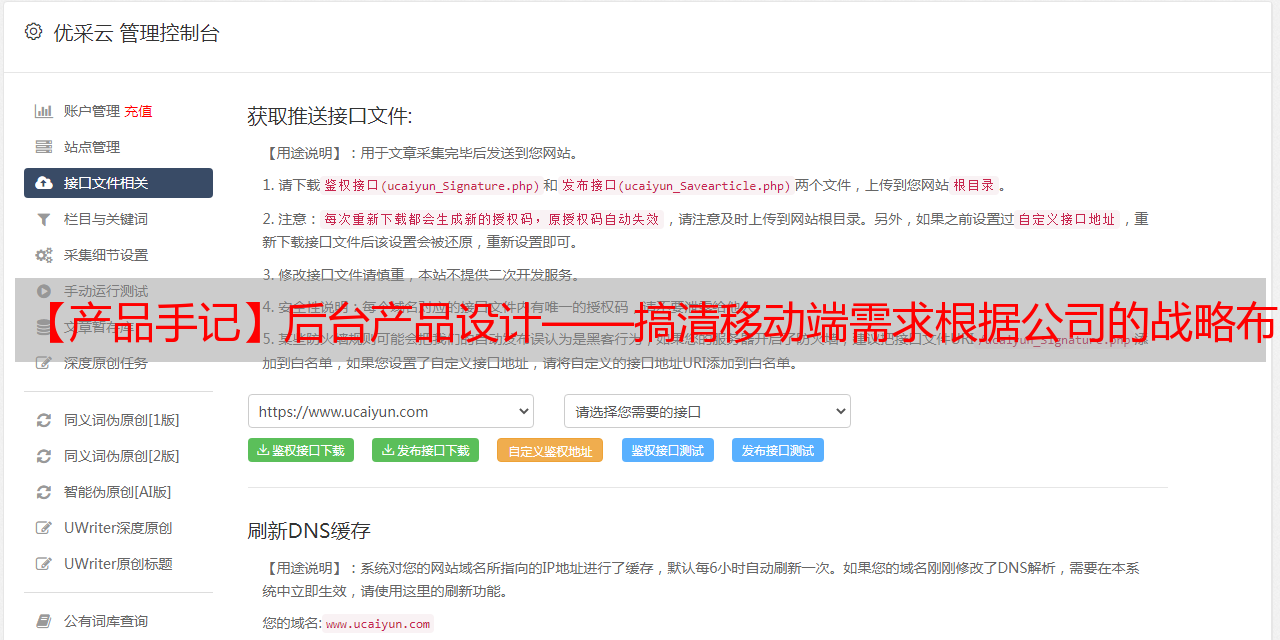Open UWriter深度原创 menu item

118,528
